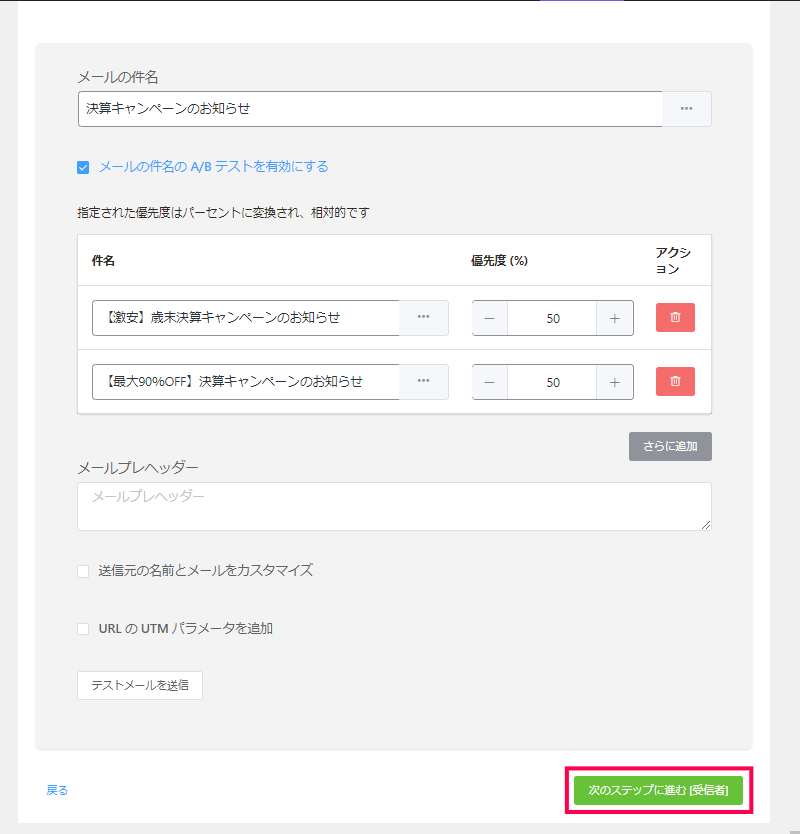This screenshot has height=834, width=800.
Task: Click the 優先度 (%) column header
Action: pyautogui.click(x=499, y=261)
